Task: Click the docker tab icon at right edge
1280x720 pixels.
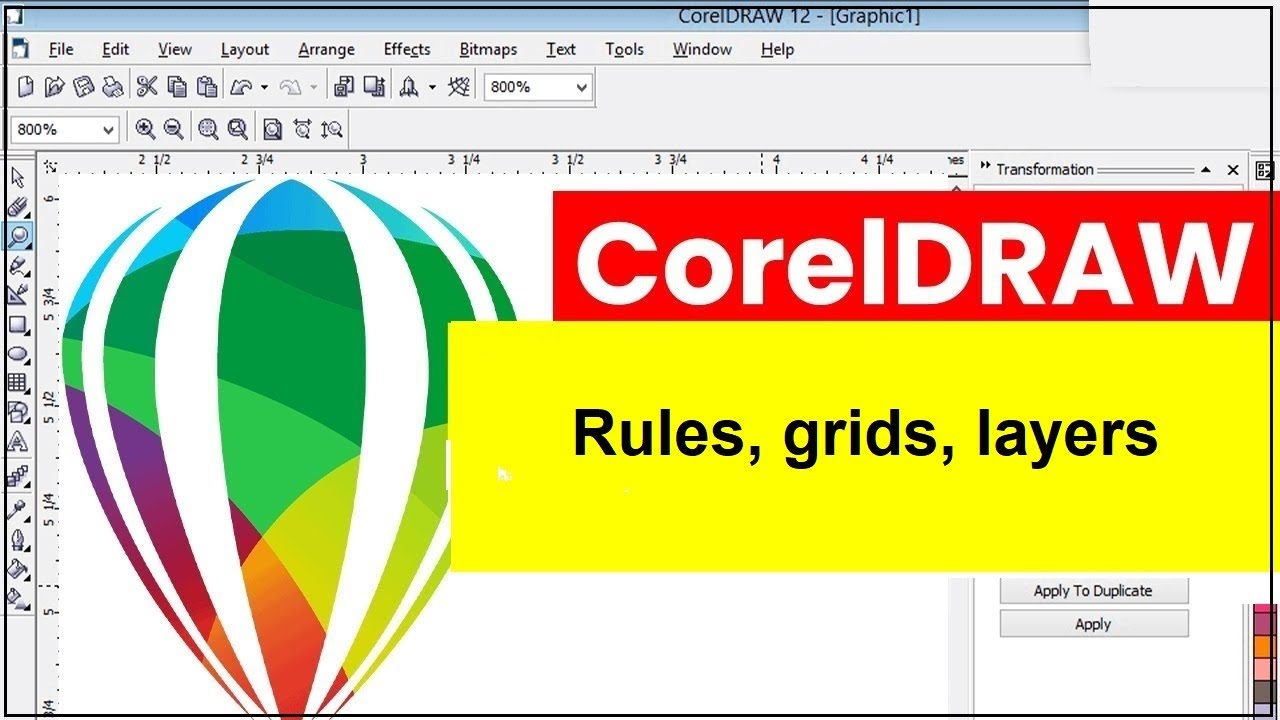Action: click(1264, 171)
